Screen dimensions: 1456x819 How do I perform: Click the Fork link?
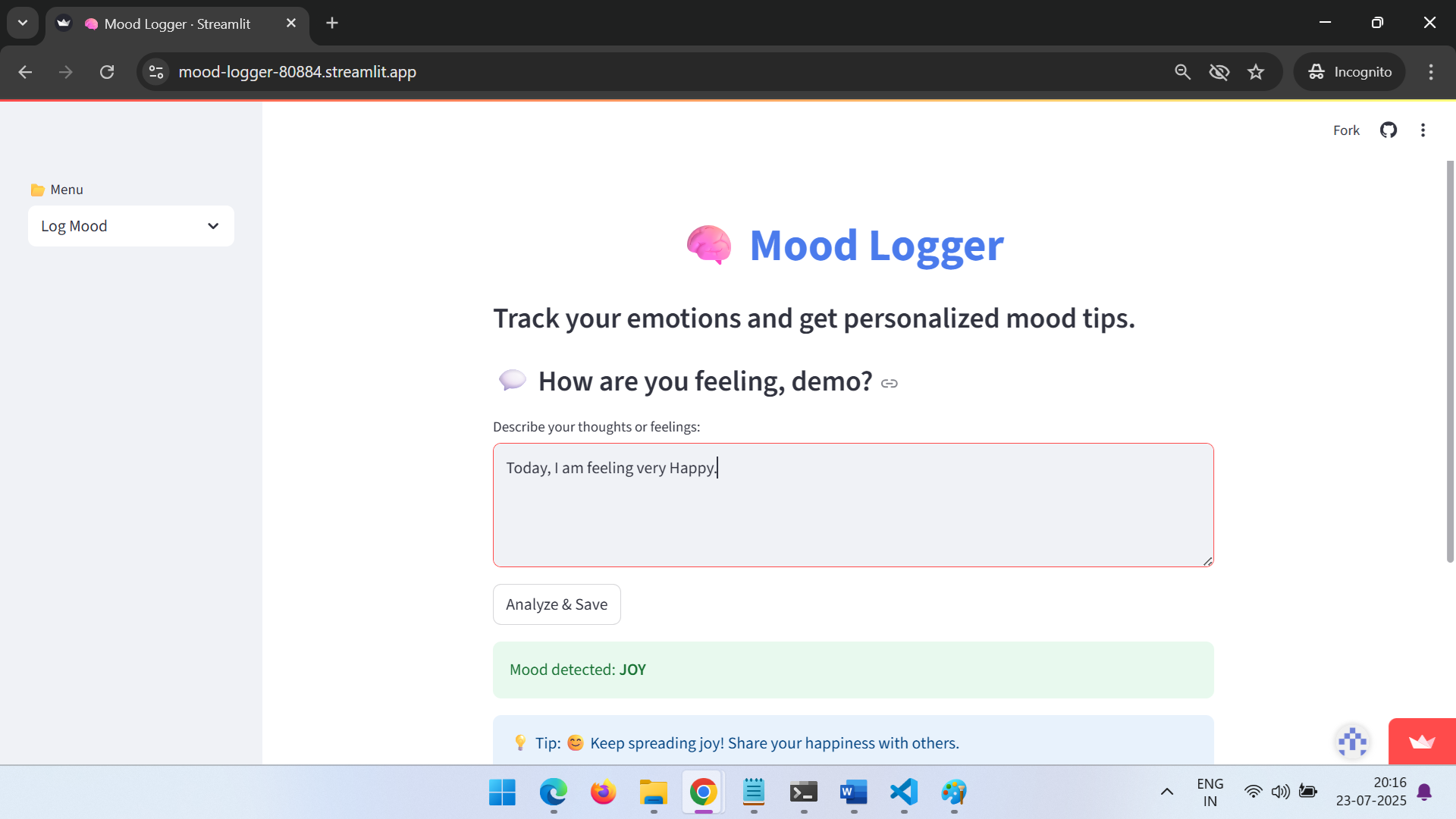click(x=1346, y=130)
